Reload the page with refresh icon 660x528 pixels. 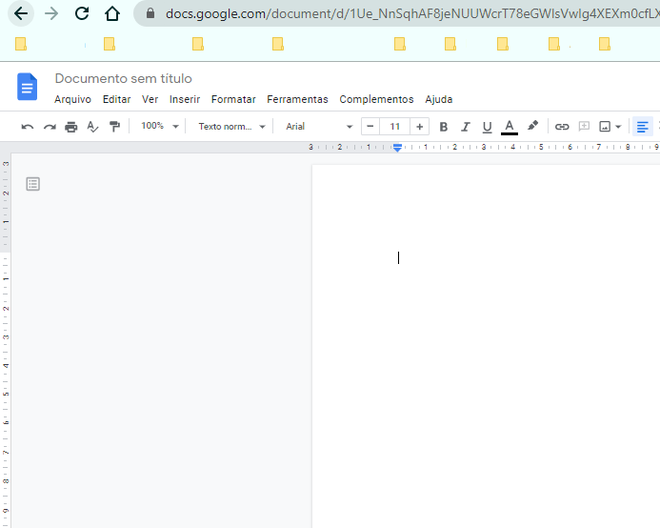pyautogui.click(x=82, y=14)
